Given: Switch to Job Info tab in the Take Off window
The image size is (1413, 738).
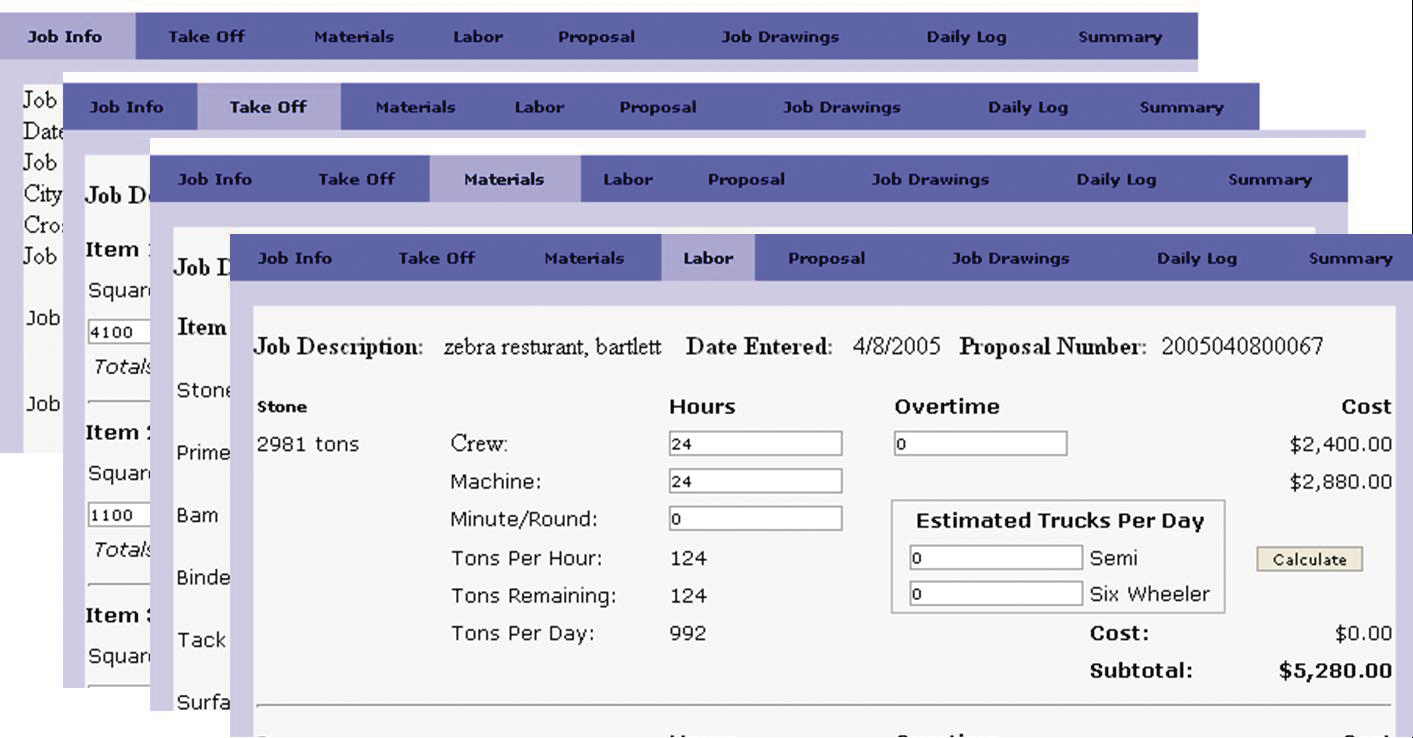Looking at the screenshot, I should [x=126, y=107].
